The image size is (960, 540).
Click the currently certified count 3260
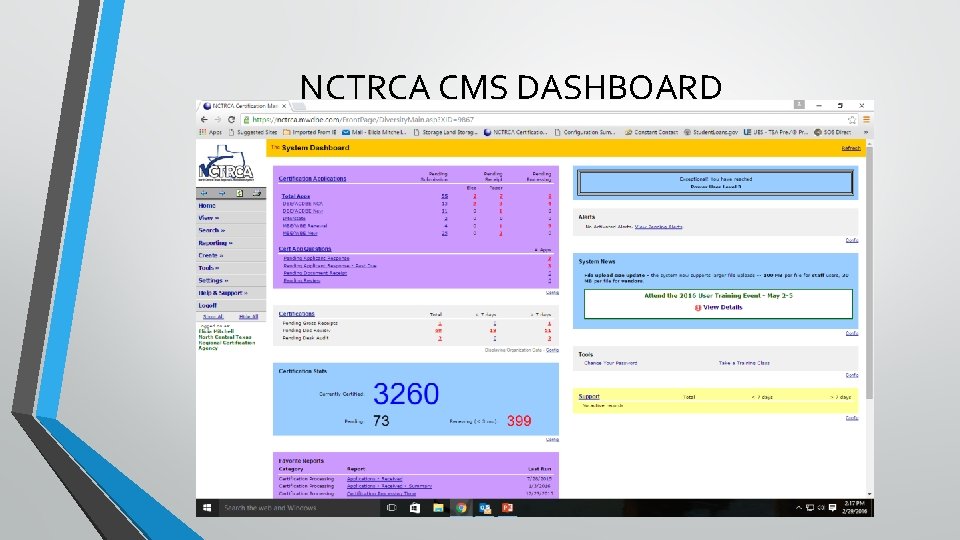[x=406, y=393]
